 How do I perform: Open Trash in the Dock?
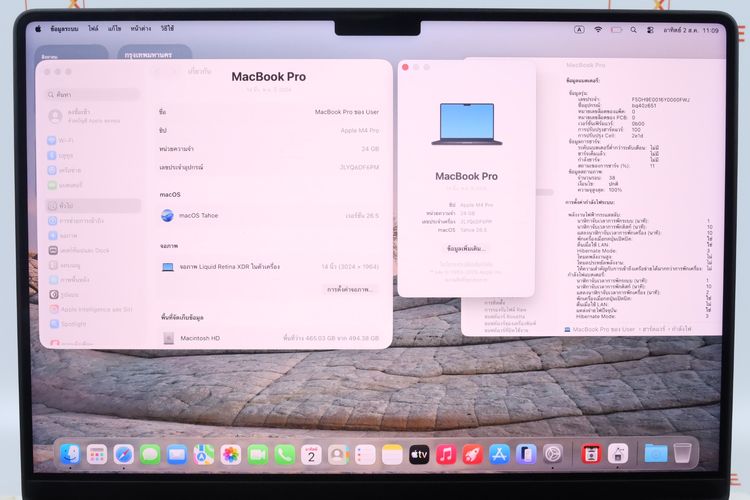[x=683, y=453]
